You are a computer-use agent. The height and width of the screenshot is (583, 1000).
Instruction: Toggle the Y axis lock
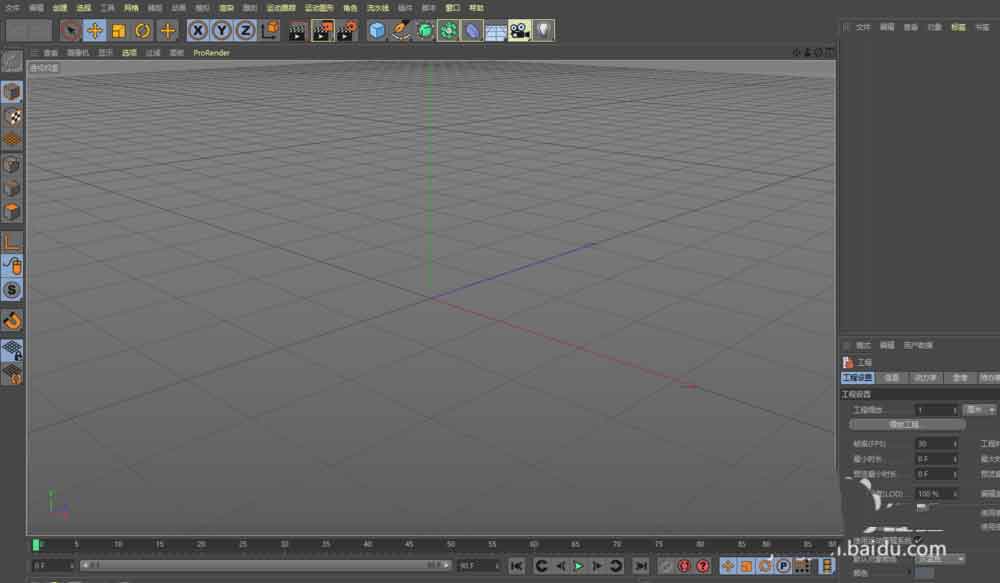click(x=222, y=30)
